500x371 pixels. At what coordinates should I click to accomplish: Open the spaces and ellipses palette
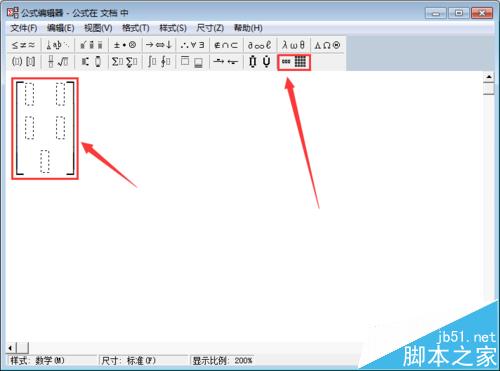click(x=58, y=45)
